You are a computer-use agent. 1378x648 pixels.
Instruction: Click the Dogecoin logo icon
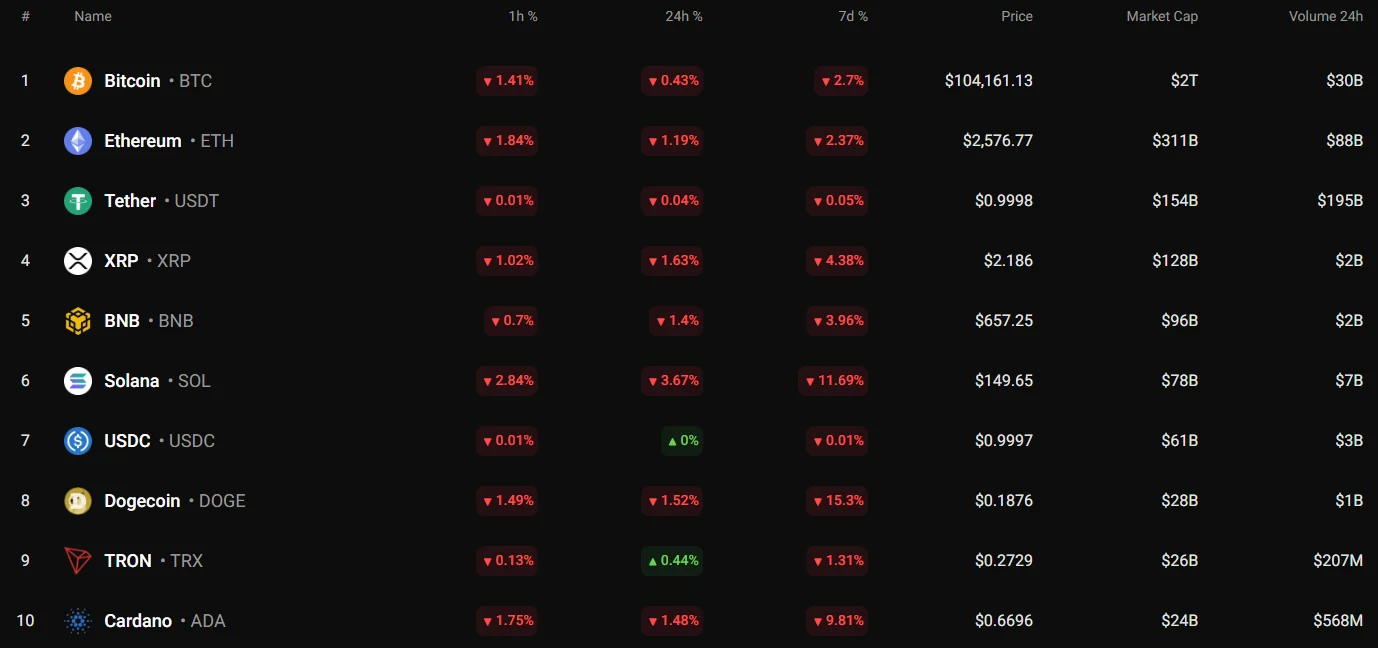(78, 501)
